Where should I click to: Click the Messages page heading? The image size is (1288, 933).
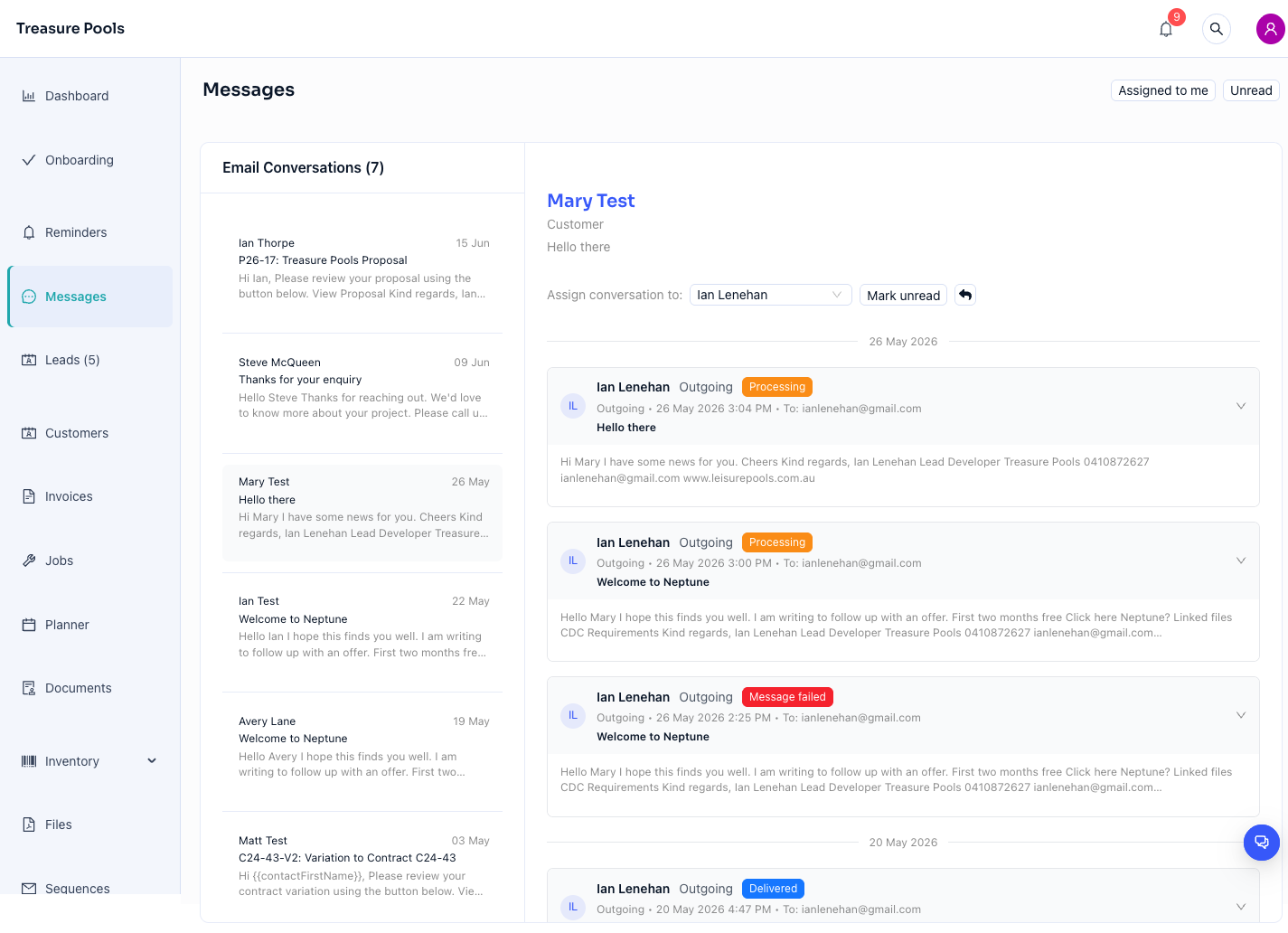click(249, 90)
